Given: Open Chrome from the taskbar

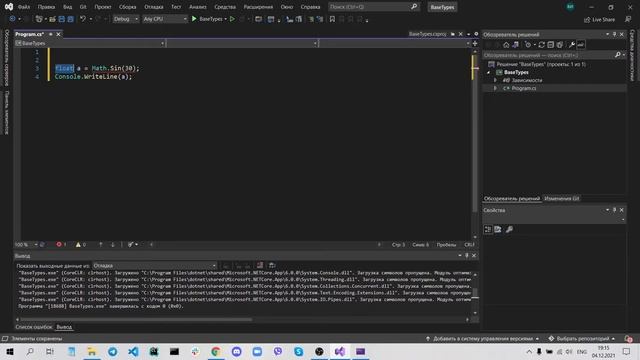Looking at the screenshot, I should [x=216, y=351].
